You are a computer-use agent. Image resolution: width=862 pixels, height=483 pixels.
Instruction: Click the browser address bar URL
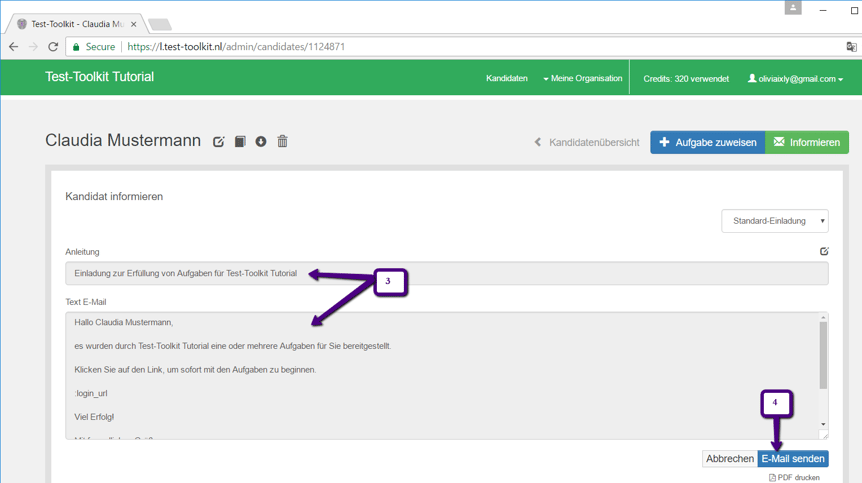(x=236, y=47)
